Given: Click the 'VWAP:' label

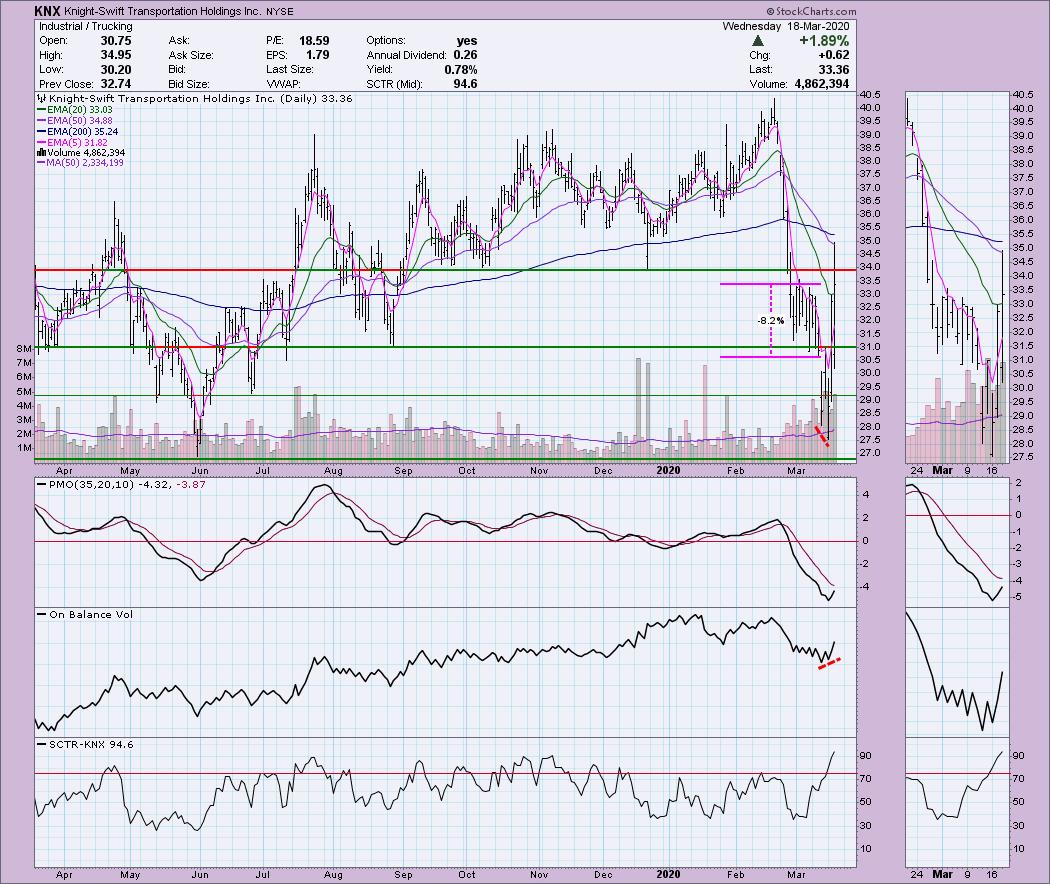Looking at the screenshot, I should coord(283,84).
